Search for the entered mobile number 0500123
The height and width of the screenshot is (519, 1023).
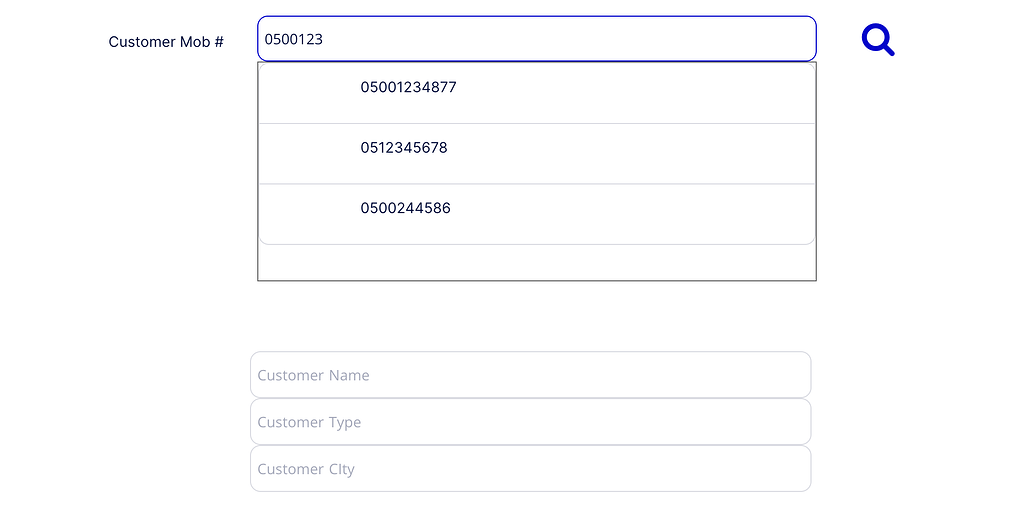pos(877,40)
